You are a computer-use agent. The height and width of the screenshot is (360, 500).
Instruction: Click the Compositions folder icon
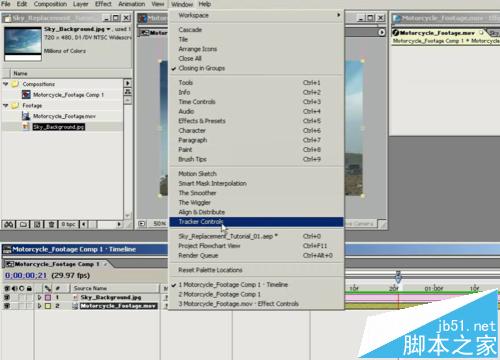[15, 84]
